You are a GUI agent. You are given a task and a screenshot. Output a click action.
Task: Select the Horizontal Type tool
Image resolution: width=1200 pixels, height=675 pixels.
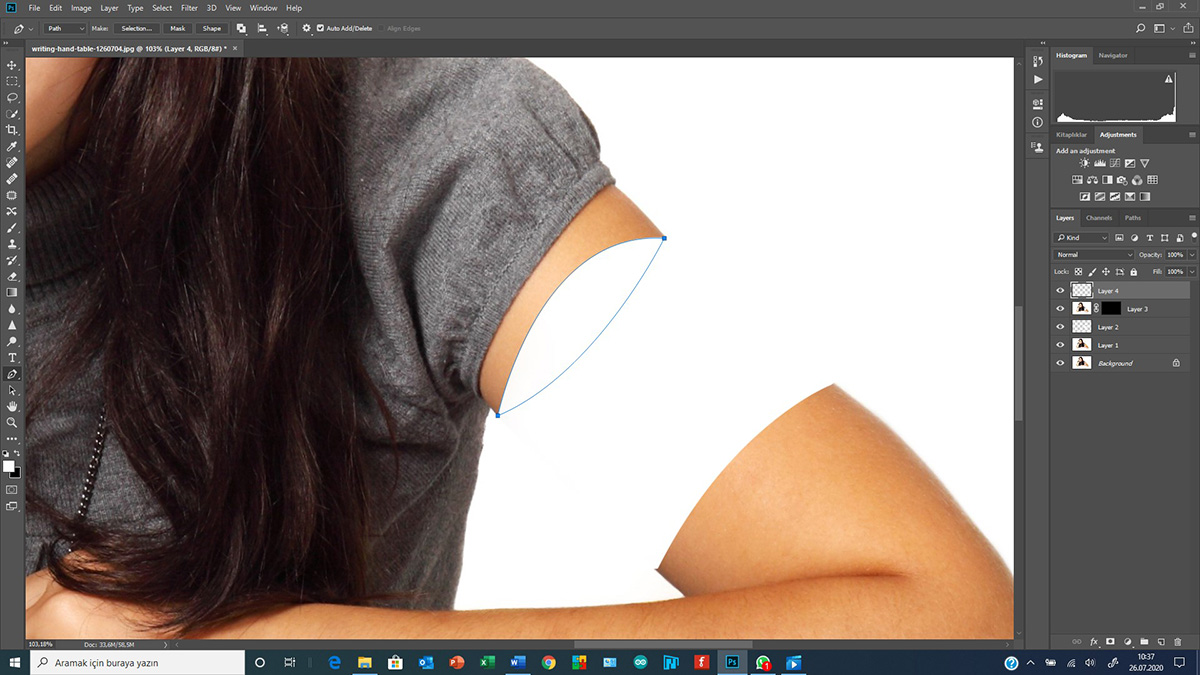click(12, 357)
